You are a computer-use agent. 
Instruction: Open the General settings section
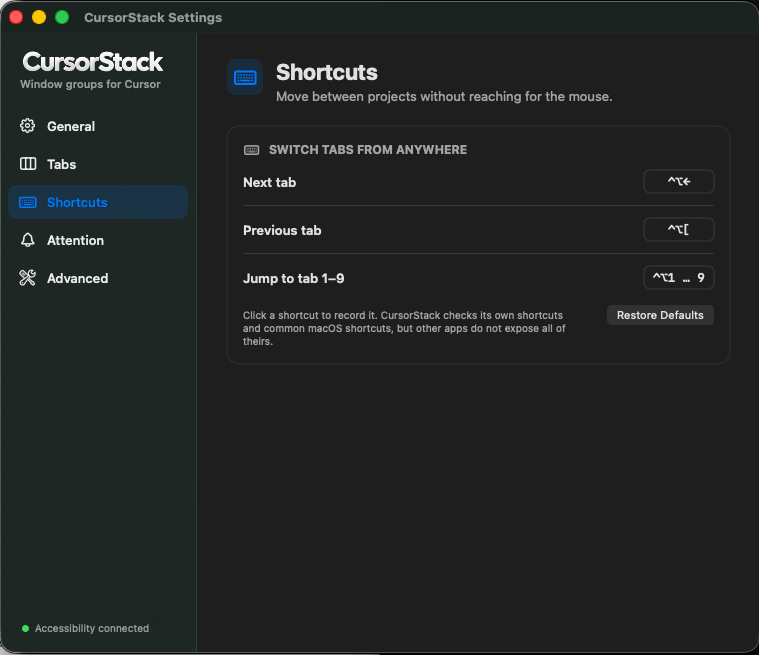tap(98, 126)
